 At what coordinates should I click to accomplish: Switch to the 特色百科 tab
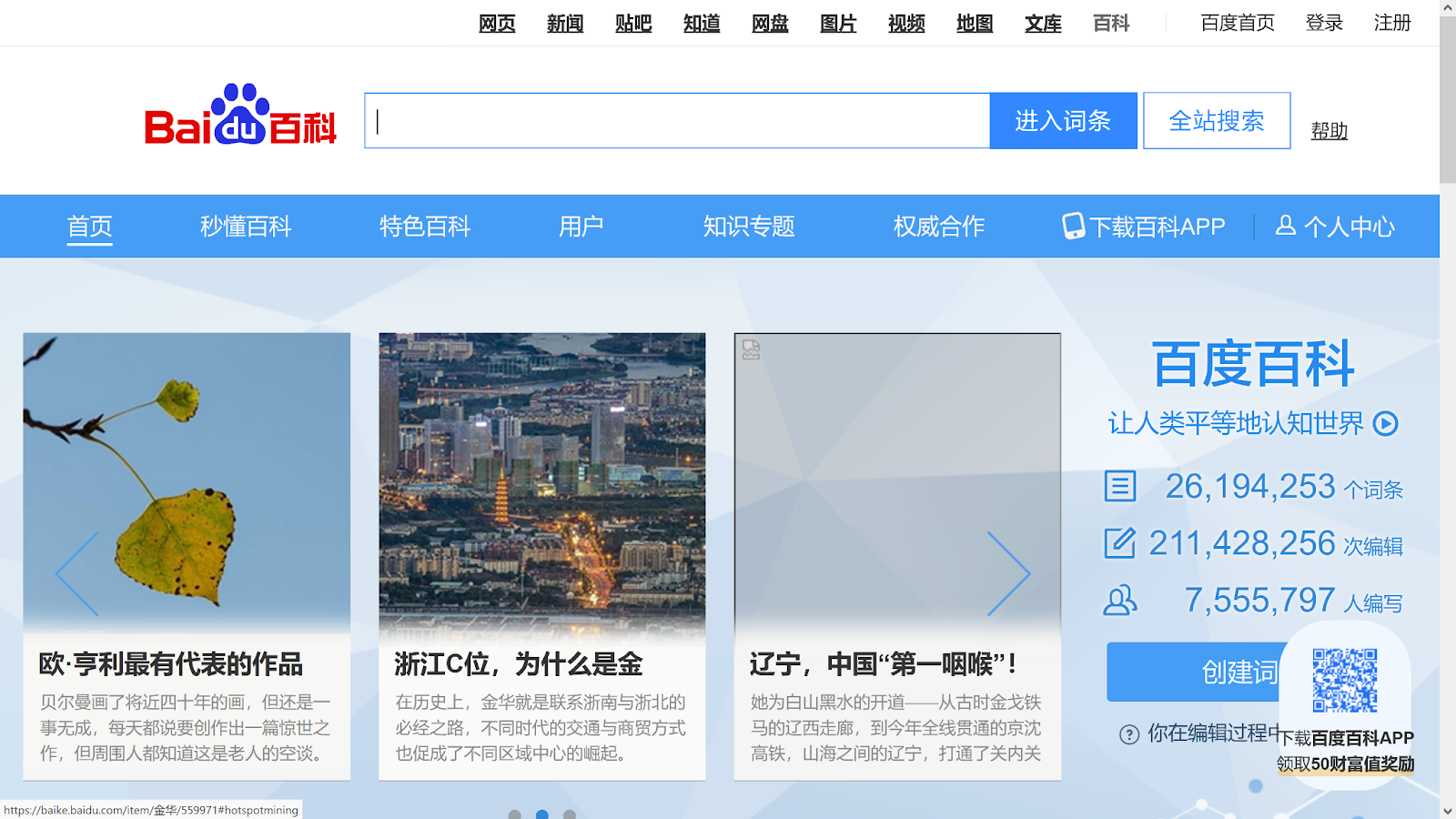click(425, 227)
